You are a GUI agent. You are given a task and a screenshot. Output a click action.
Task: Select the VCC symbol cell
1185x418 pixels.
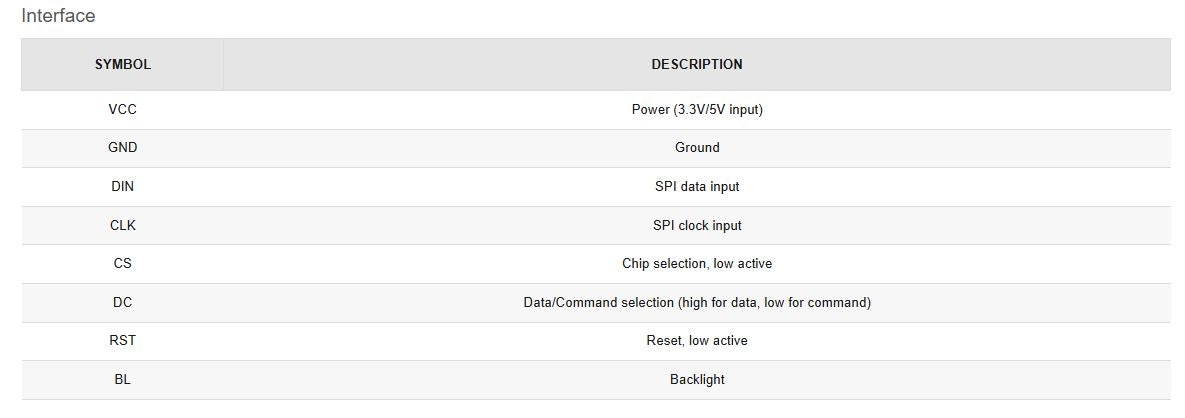coord(122,109)
